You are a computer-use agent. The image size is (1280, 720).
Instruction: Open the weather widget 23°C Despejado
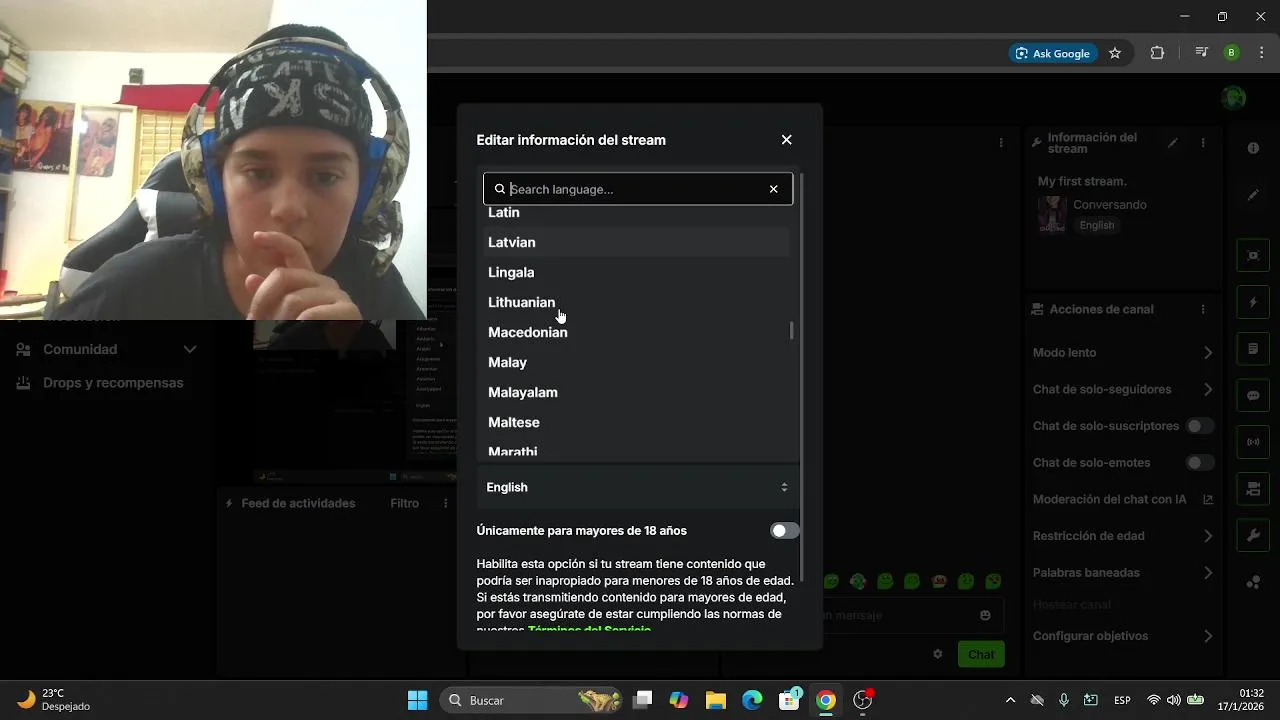pos(55,700)
